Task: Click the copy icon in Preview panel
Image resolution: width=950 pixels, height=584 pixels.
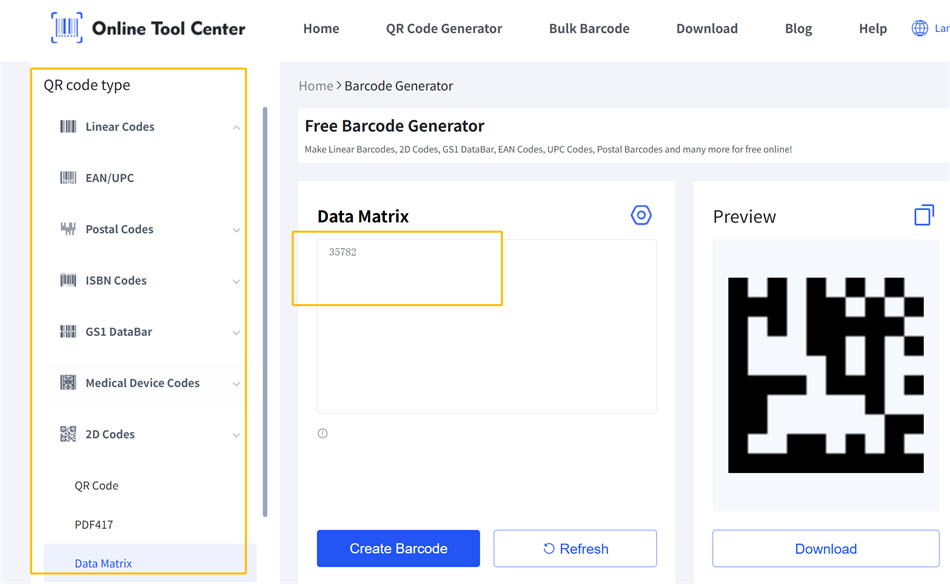Action: (x=922, y=214)
